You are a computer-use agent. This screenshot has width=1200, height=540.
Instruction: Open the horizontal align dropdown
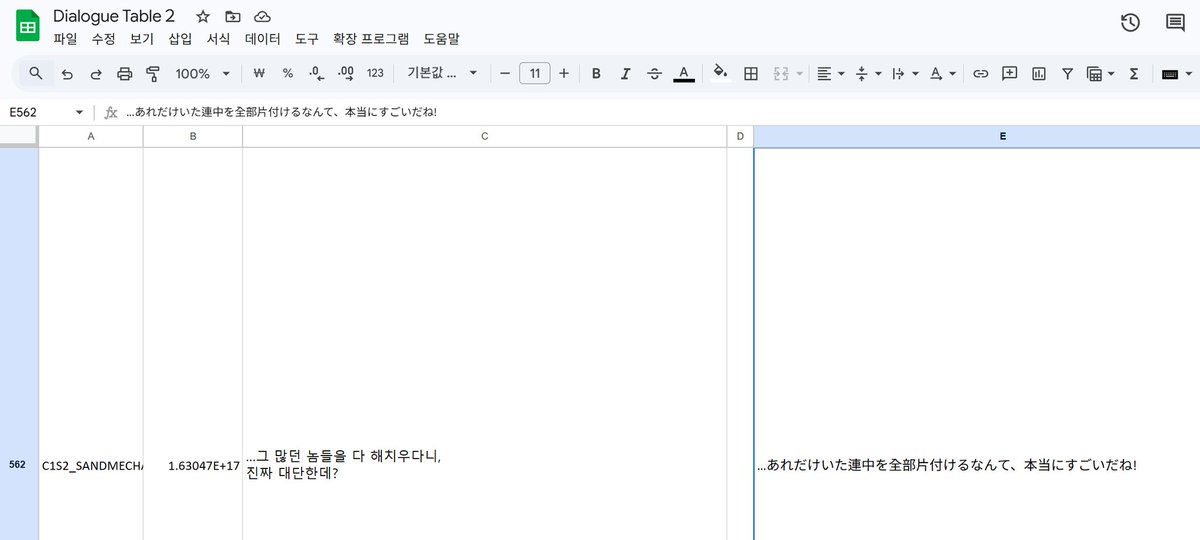tap(830, 73)
